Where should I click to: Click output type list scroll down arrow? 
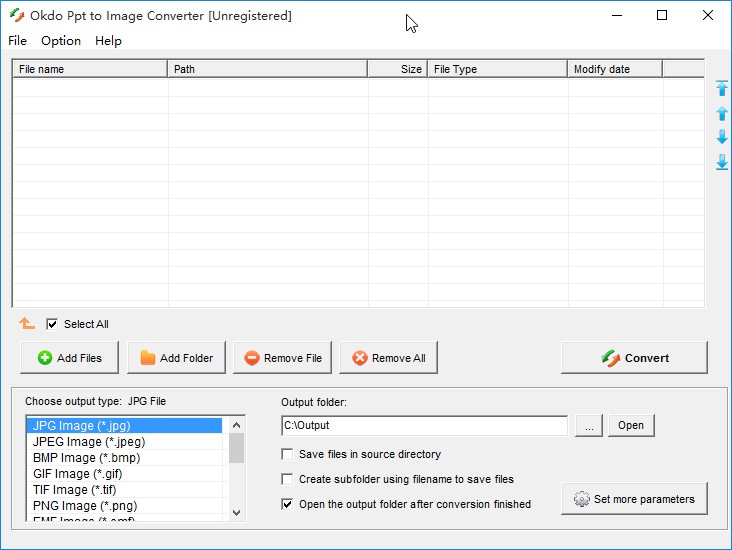coord(236,513)
